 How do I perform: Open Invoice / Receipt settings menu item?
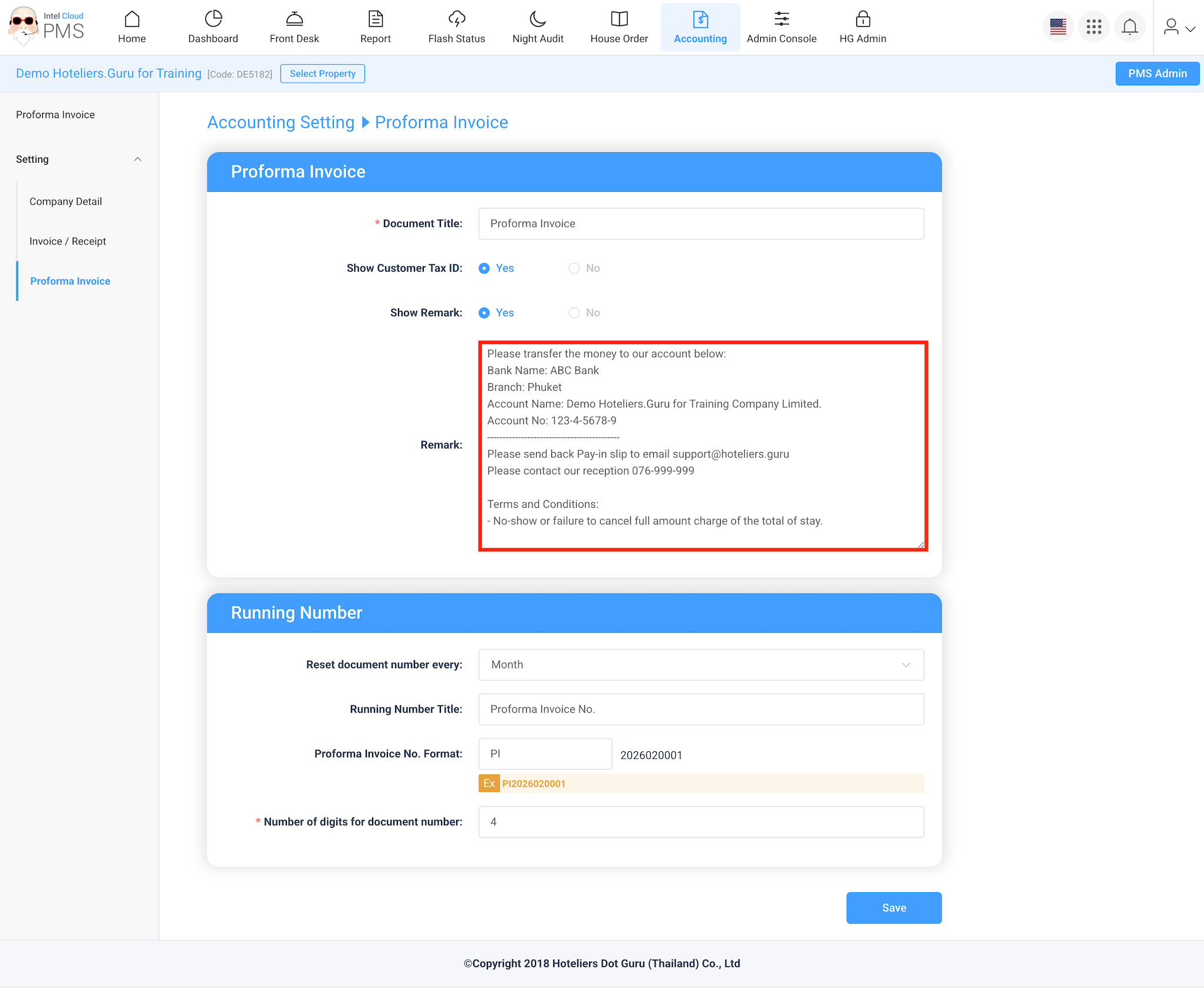(68, 242)
